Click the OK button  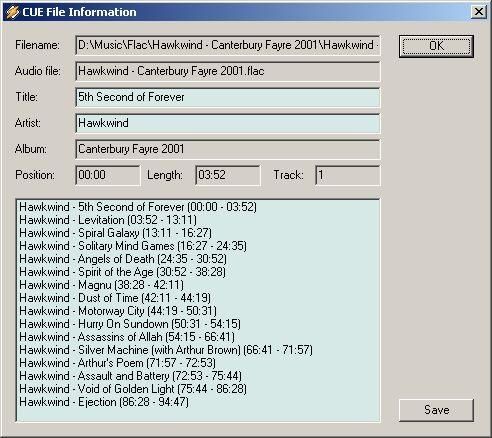[436, 46]
